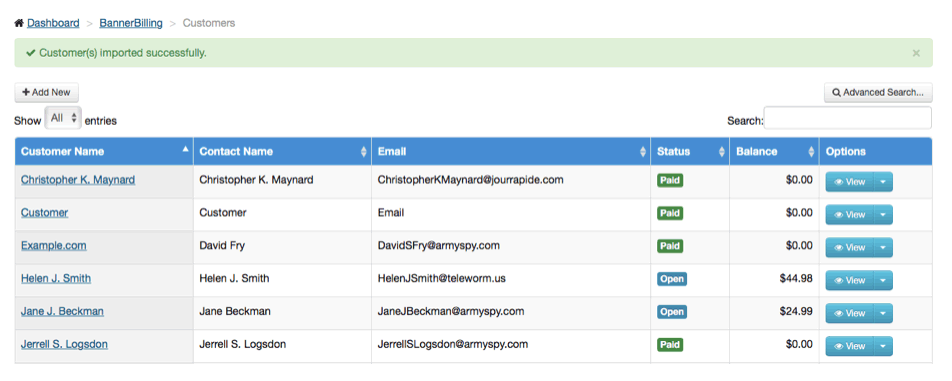Go to the BannerBilling breadcrumb
This screenshot has width=952, height=381.
point(131,23)
